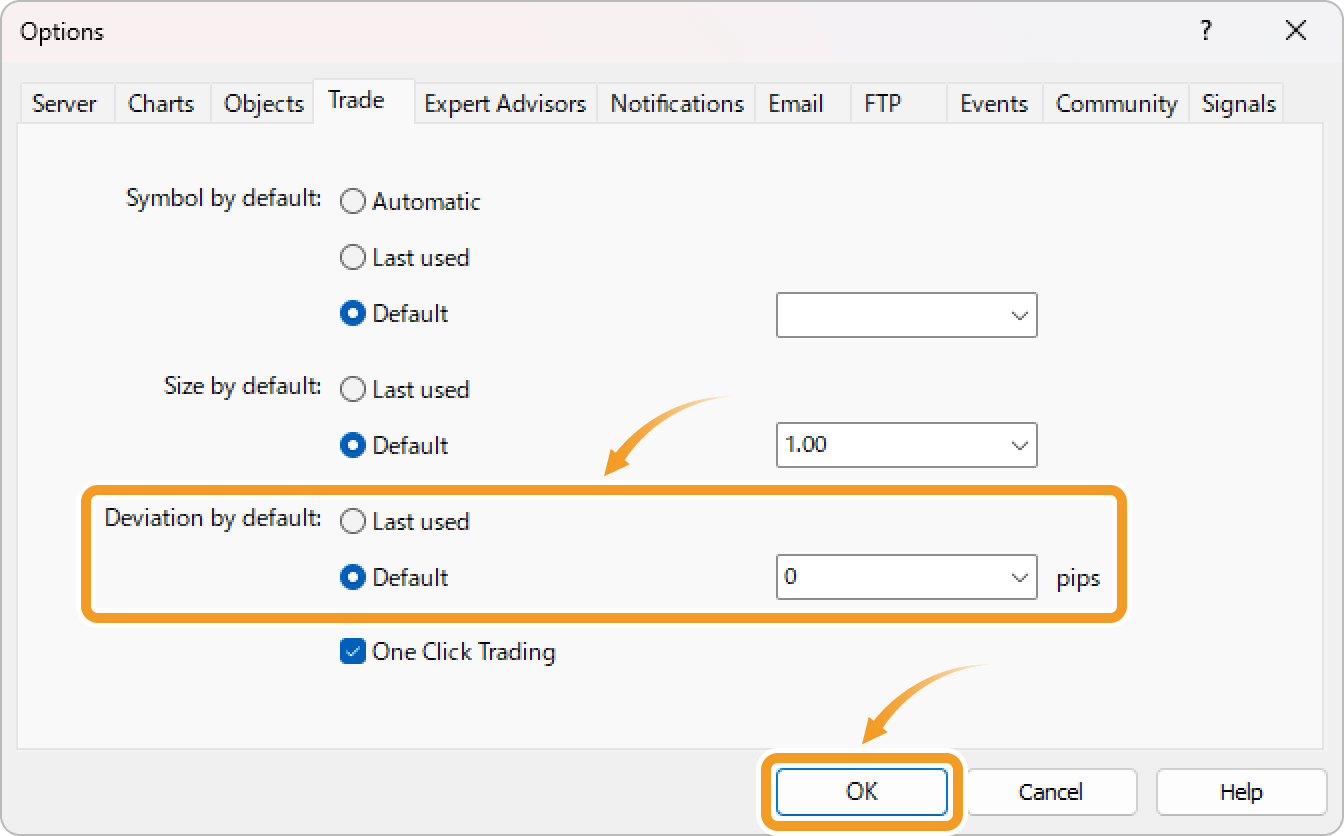The height and width of the screenshot is (836, 1344).
Task: Click the question mark help icon
Action: pyautogui.click(x=1206, y=31)
